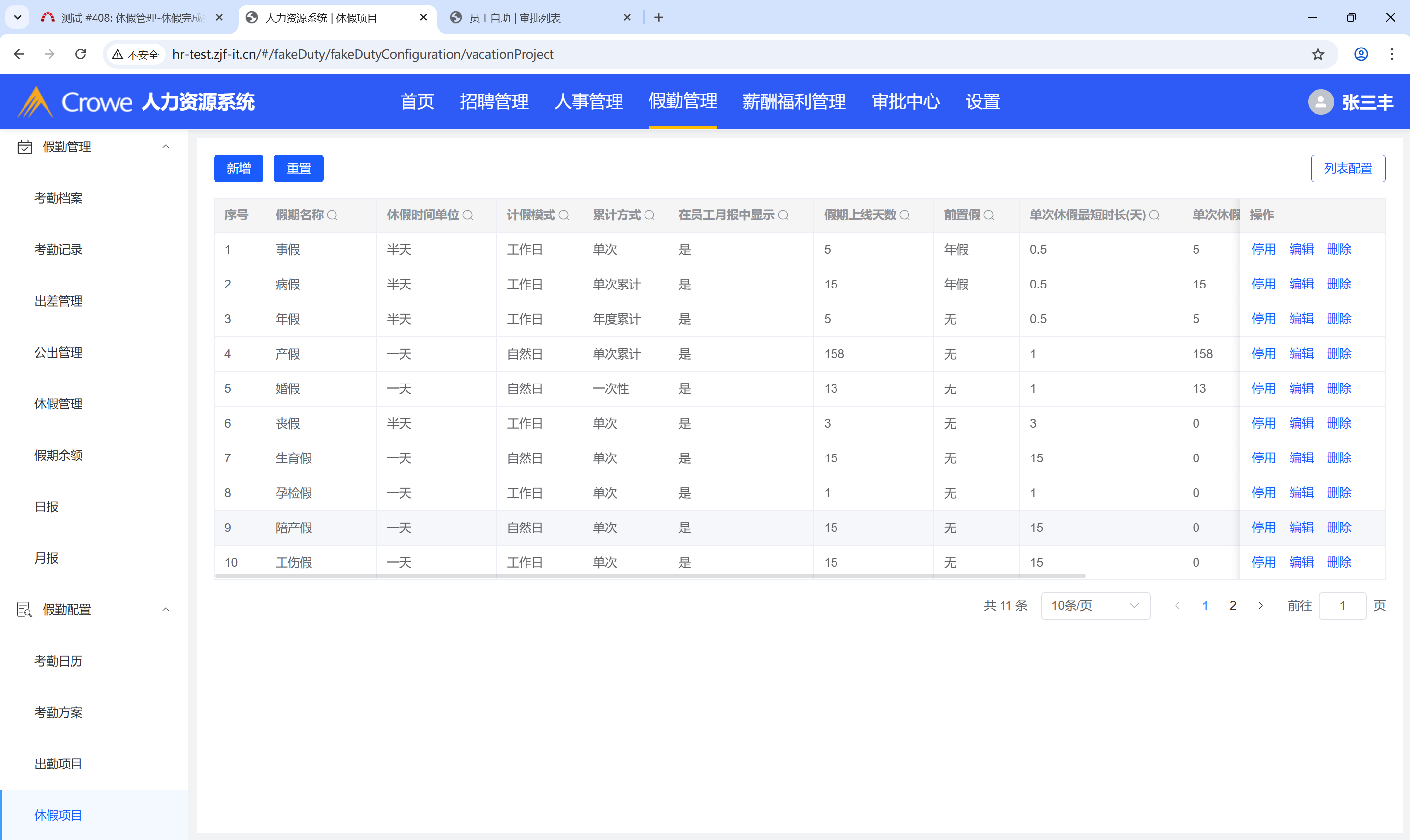Collapse the 假勤配置 sidebar group
The height and width of the screenshot is (840, 1410).
click(165, 610)
